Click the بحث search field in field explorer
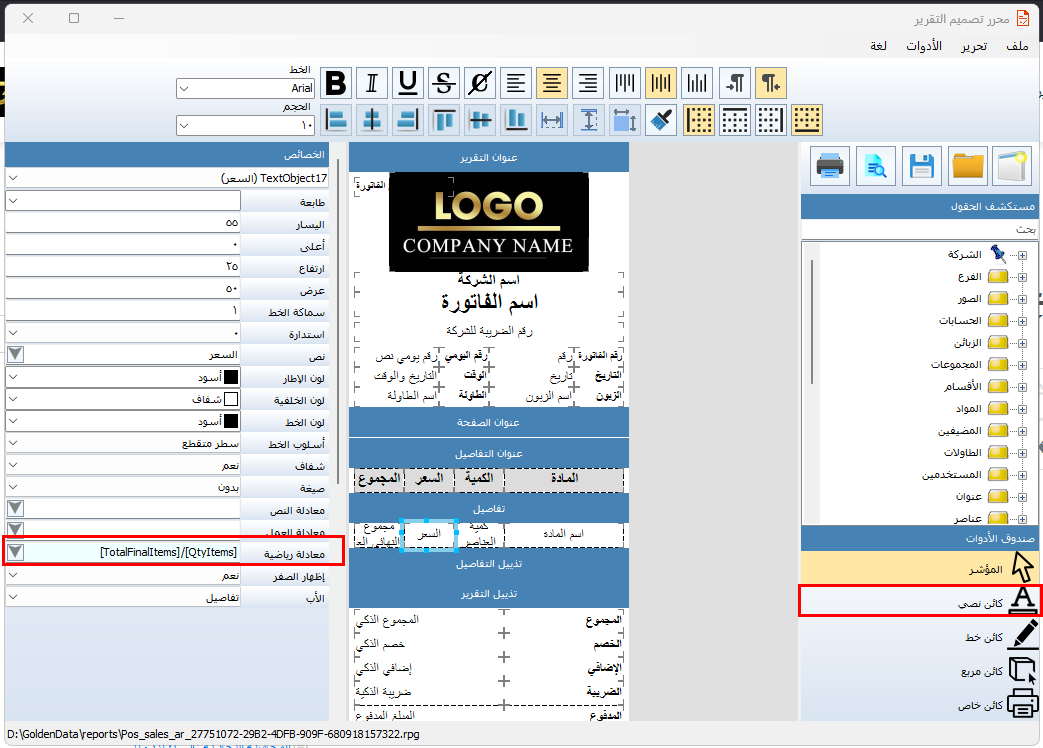 coord(919,229)
